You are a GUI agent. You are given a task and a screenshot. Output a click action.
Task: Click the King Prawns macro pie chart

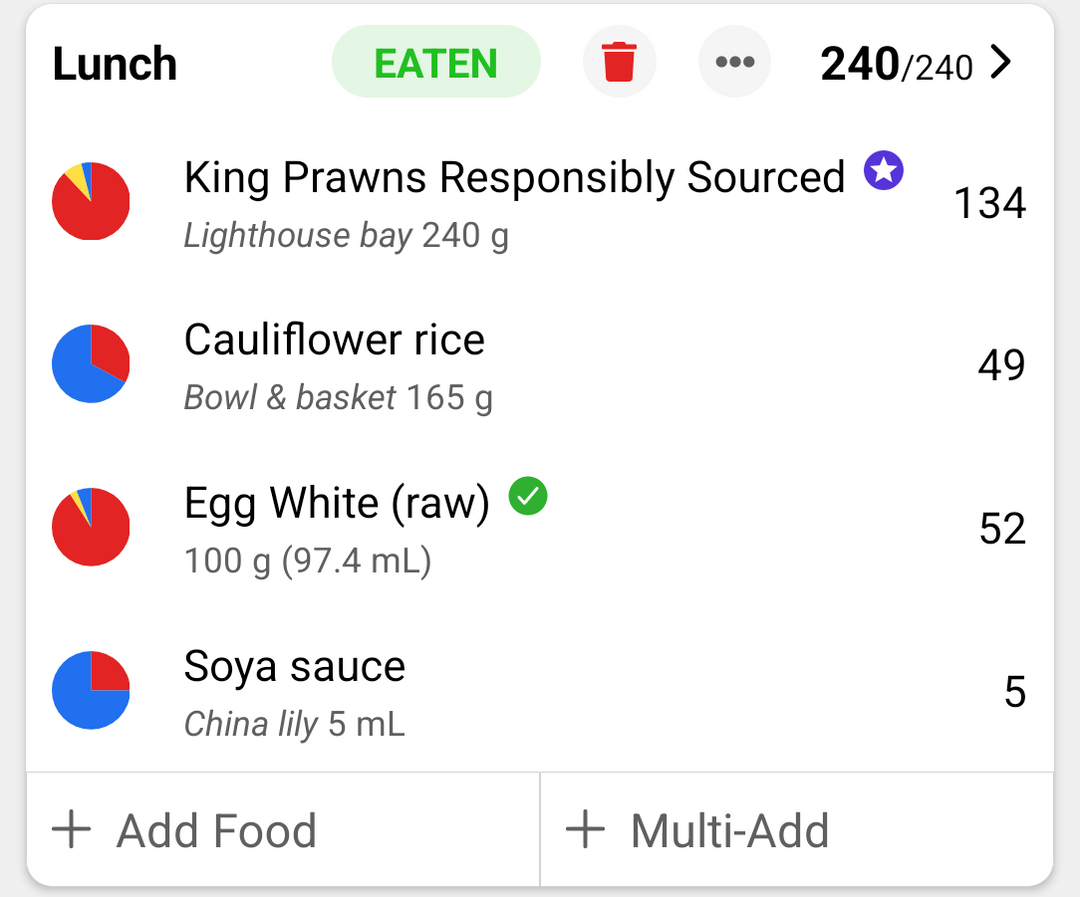pos(91,201)
